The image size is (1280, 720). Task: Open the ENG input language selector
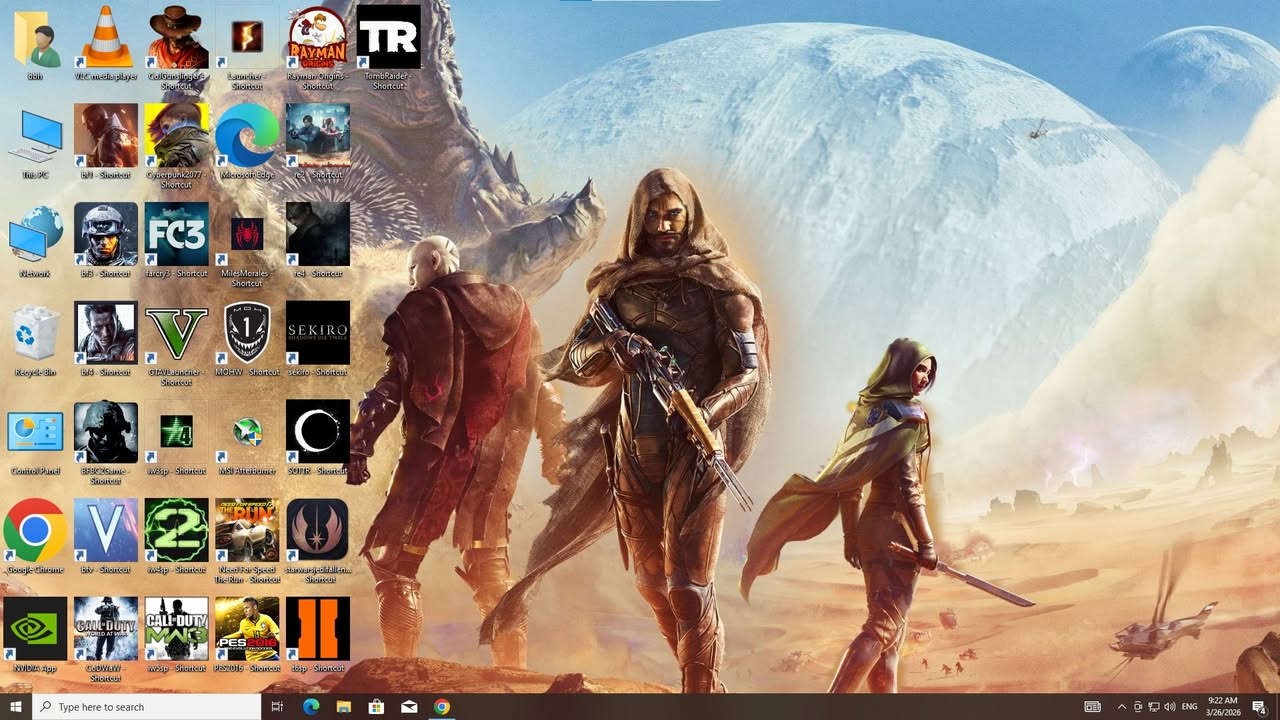coord(1190,707)
